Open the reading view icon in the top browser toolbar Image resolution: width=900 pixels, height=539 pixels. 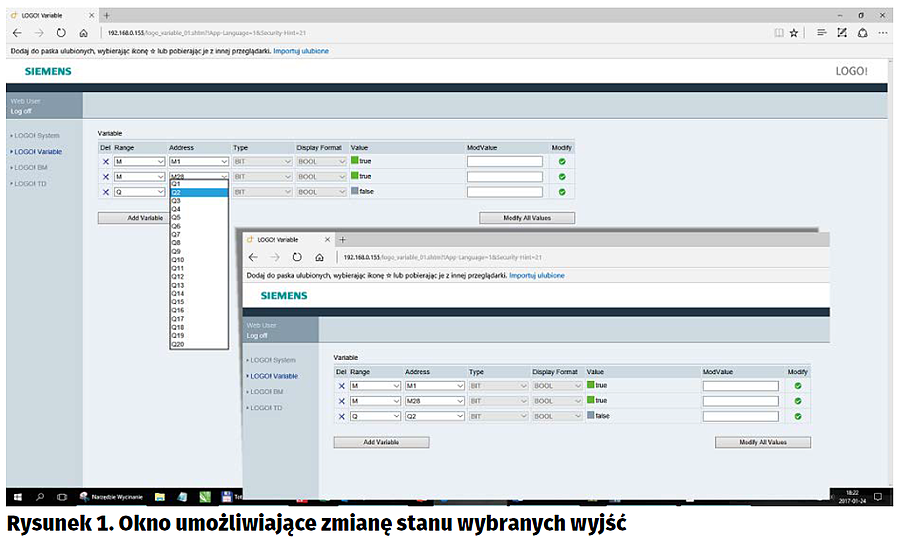coord(779,33)
